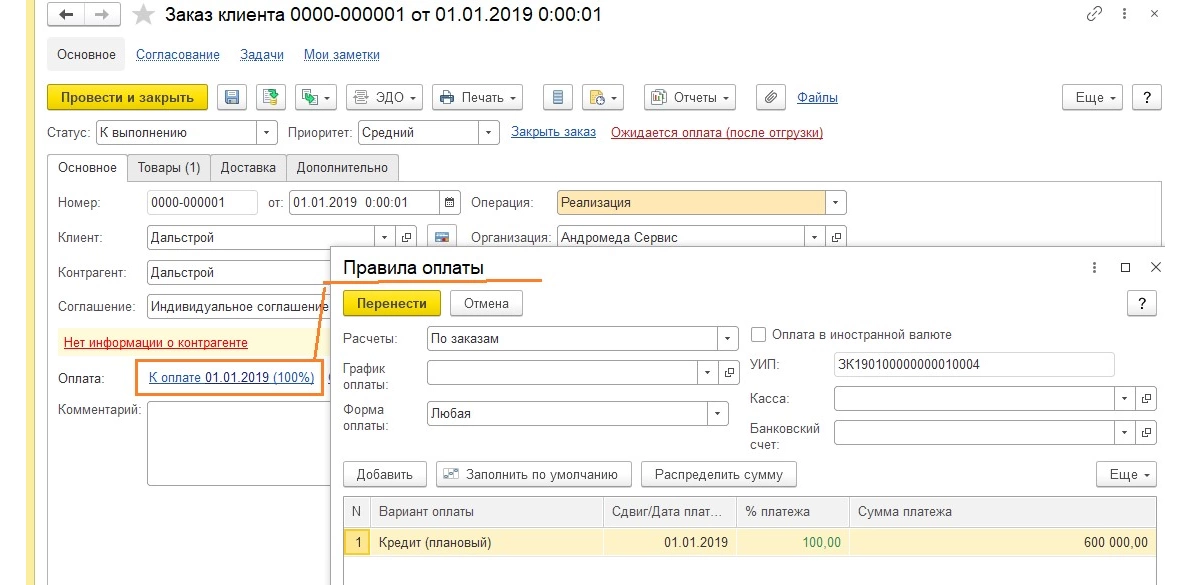Click Заполнить по умолчанию button
The width and height of the screenshot is (1201, 585).
pos(534,473)
